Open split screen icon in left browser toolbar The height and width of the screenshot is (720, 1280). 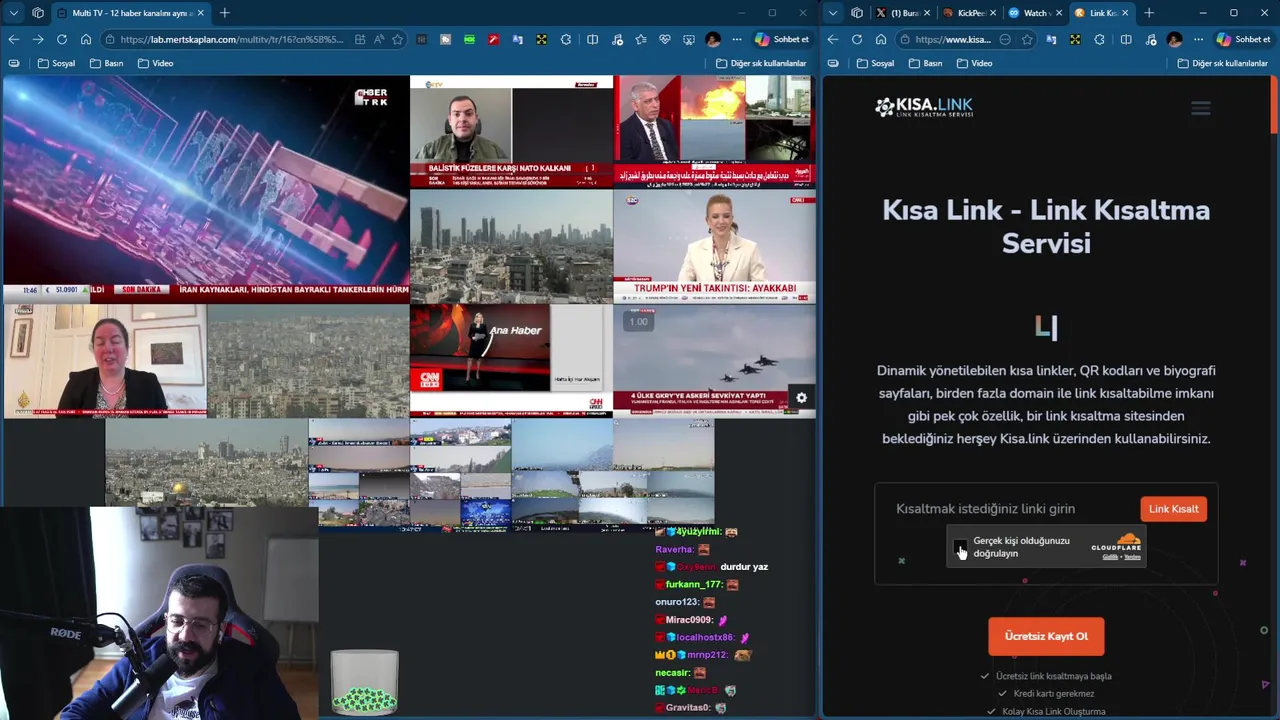pos(592,39)
